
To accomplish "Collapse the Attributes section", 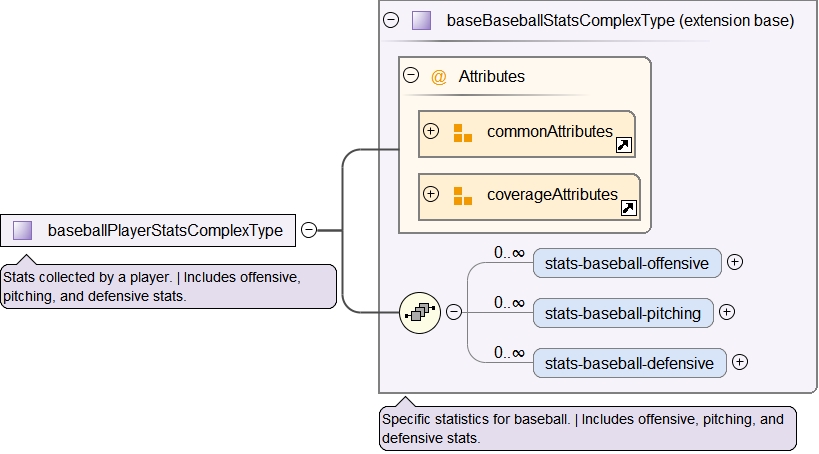I will pos(410,76).
